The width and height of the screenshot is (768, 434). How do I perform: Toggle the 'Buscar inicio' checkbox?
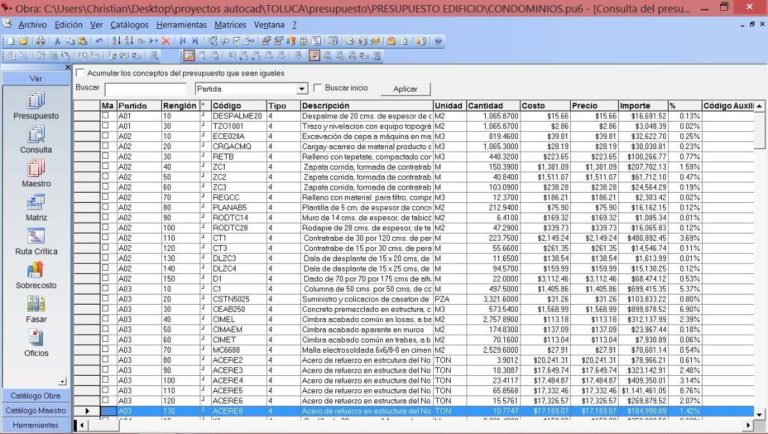point(317,88)
